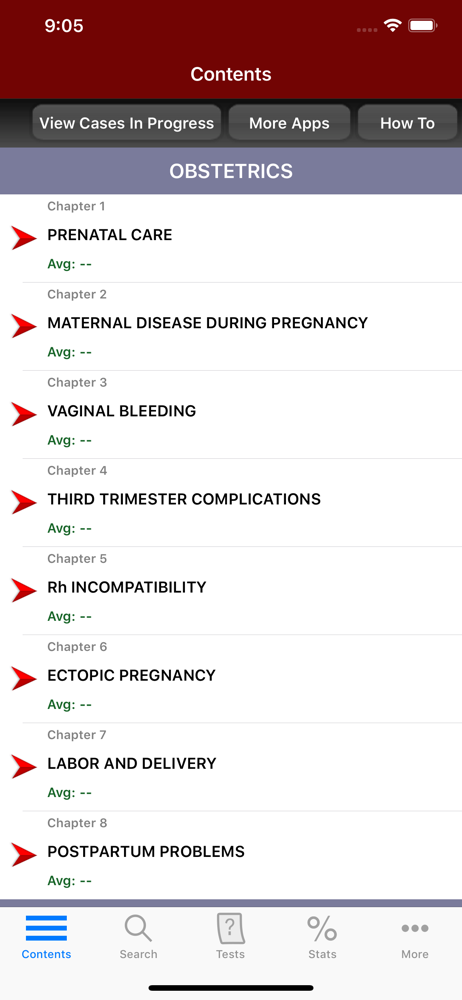Open the Tests question-mark icon
The height and width of the screenshot is (1000, 462).
[230, 928]
